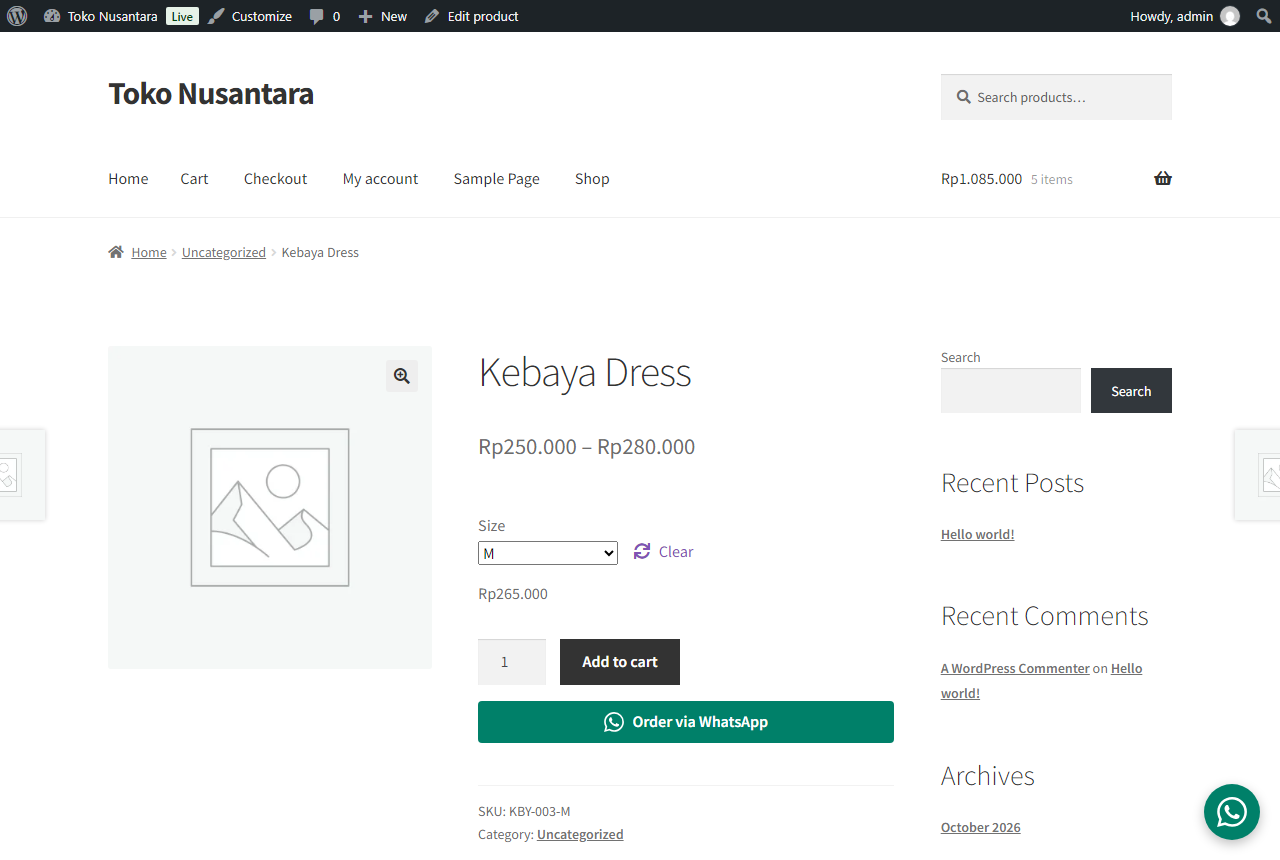Open A WordPress Commenter link

point(1015,669)
